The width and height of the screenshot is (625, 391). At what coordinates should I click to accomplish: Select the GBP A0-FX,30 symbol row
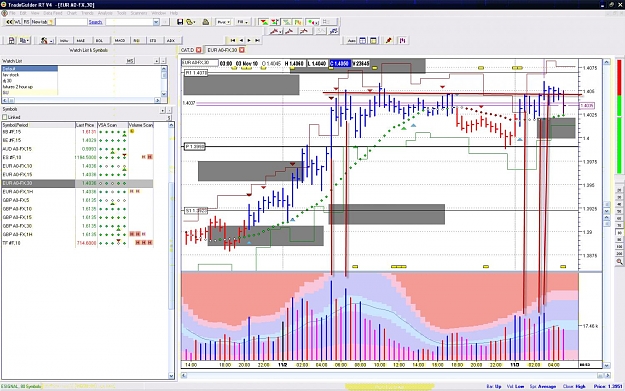[77, 226]
